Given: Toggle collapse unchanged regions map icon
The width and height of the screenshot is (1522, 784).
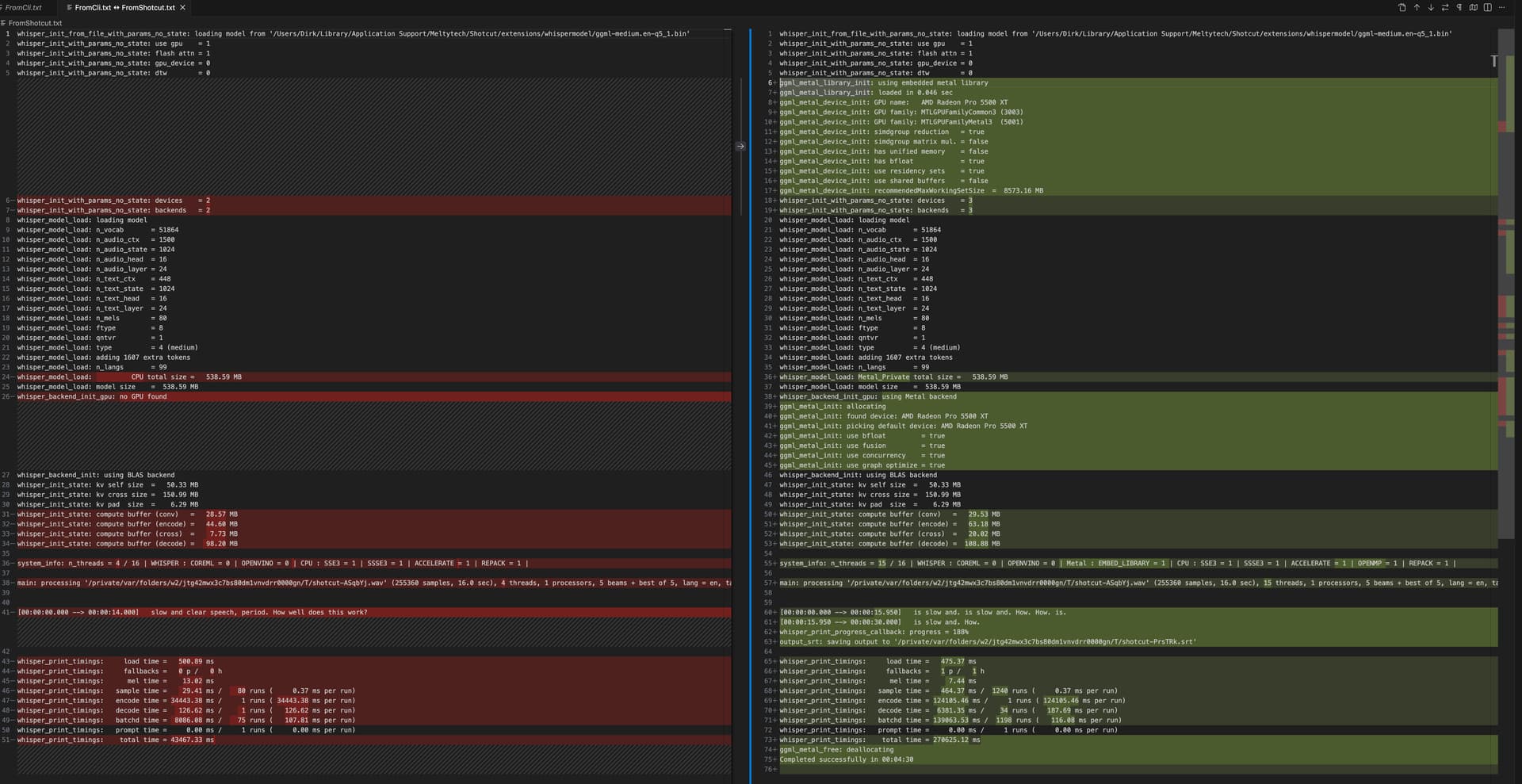Looking at the screenshot, I should (x=1474, y=7).
